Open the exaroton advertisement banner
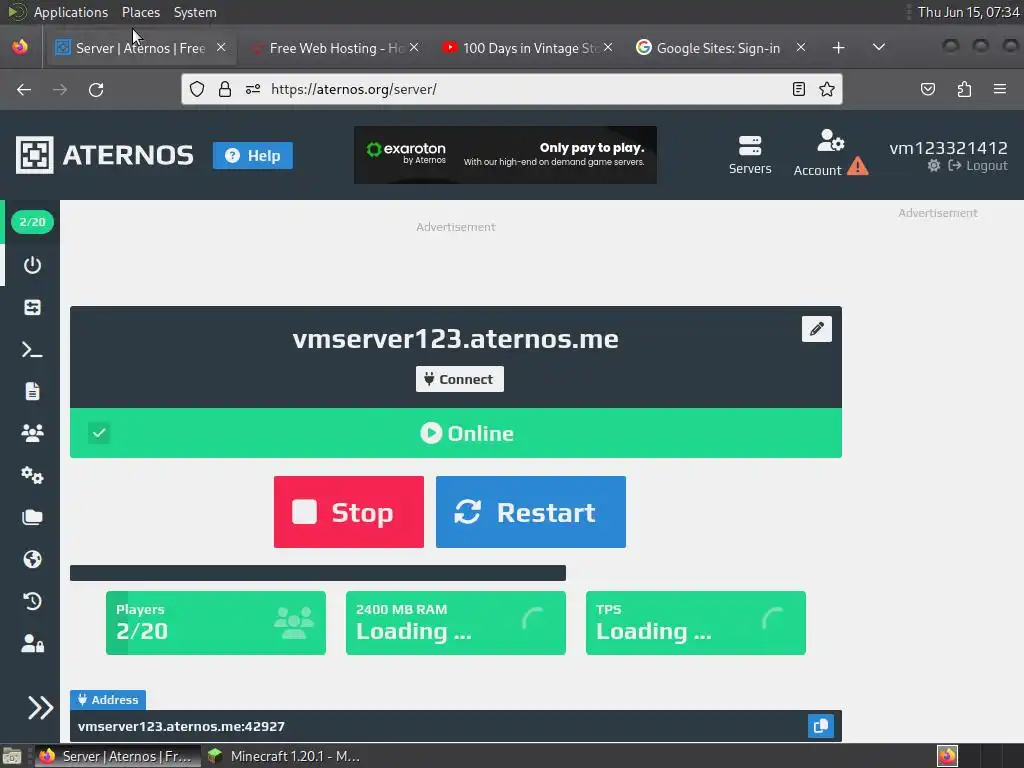Screen dimensions: 1024x768 (x=505, y=155)
